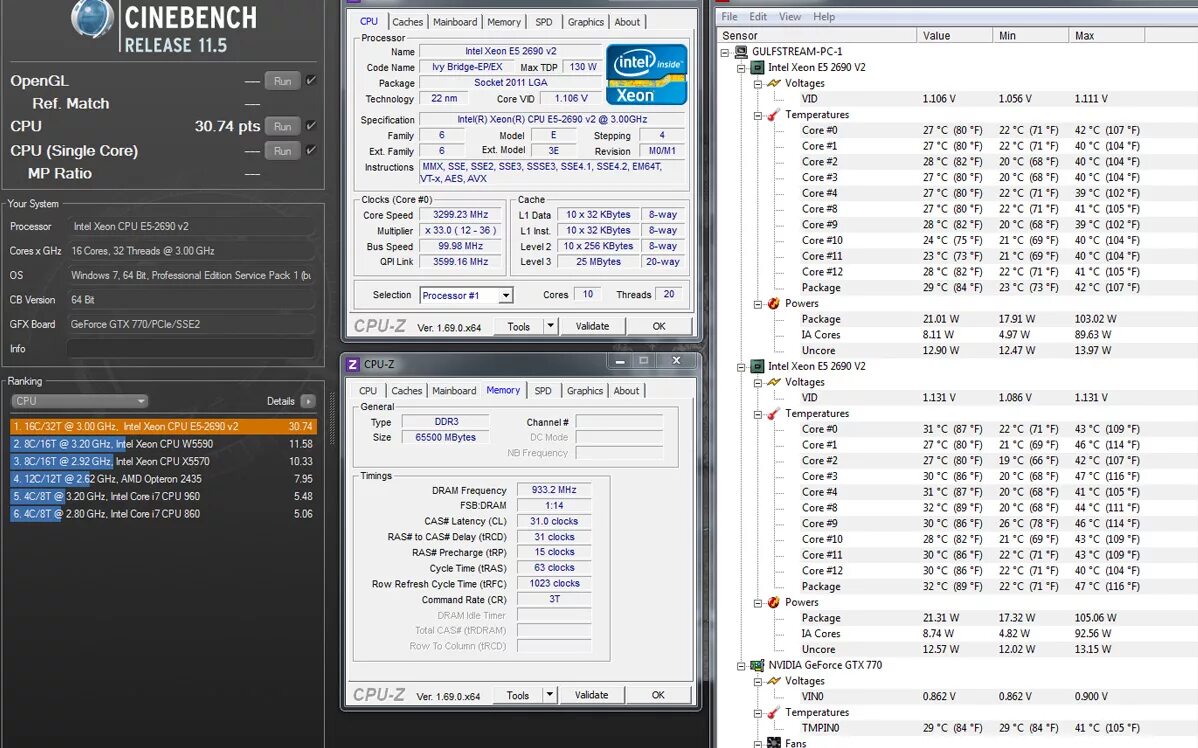Click the Fans icon in sensor tree
The width and height of the screenshot is (1198, 748).
click(x=773, y=743)
